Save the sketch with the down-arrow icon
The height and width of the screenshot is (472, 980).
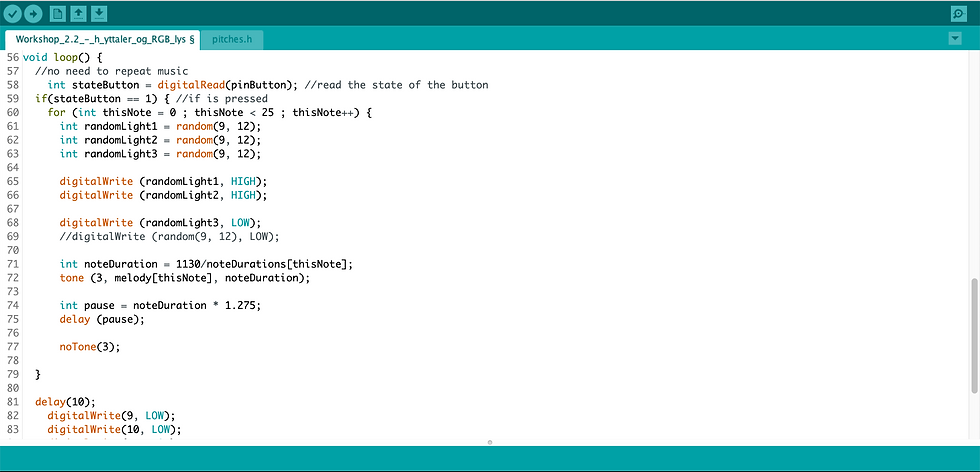coord(99,13)
